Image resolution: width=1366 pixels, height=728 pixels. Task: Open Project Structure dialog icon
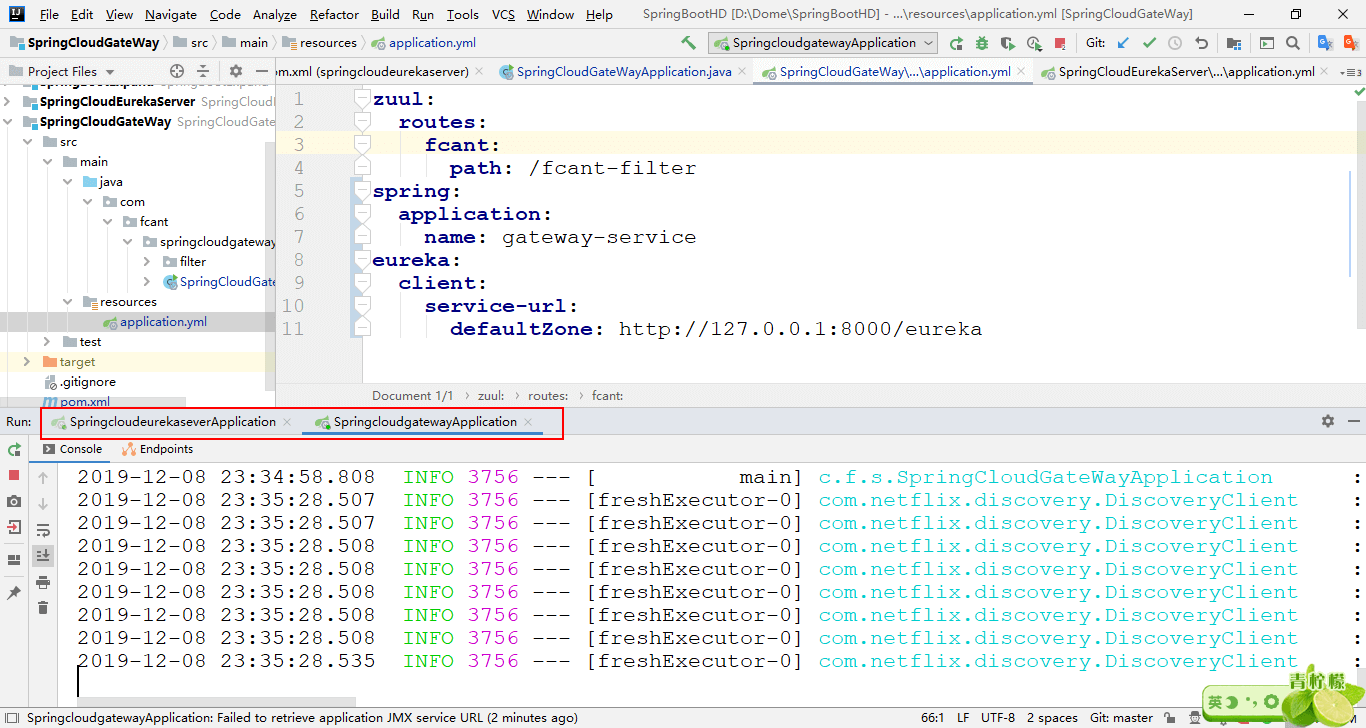click(1234, 43)
